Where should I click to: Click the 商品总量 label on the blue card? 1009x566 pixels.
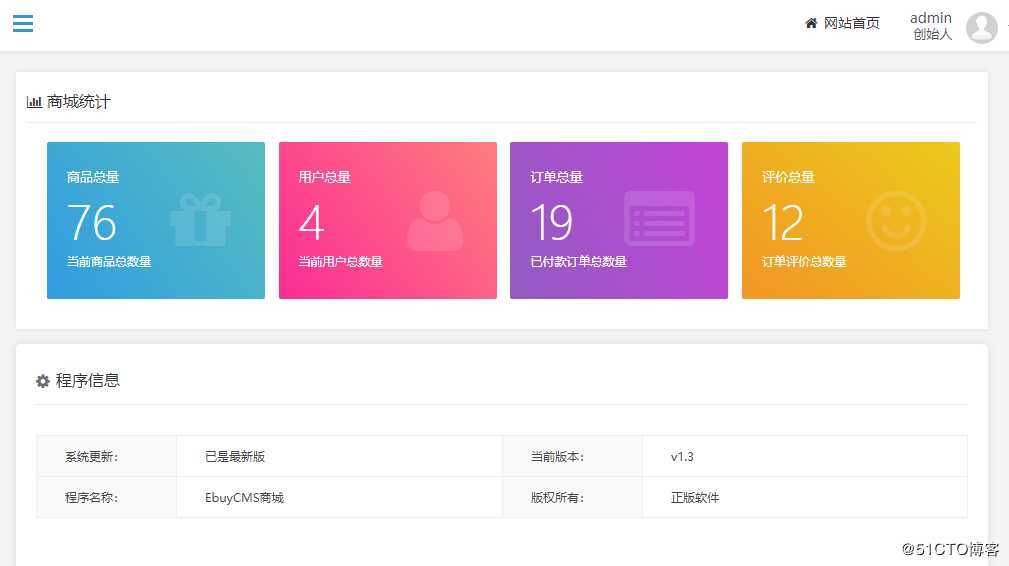point(93,177)
